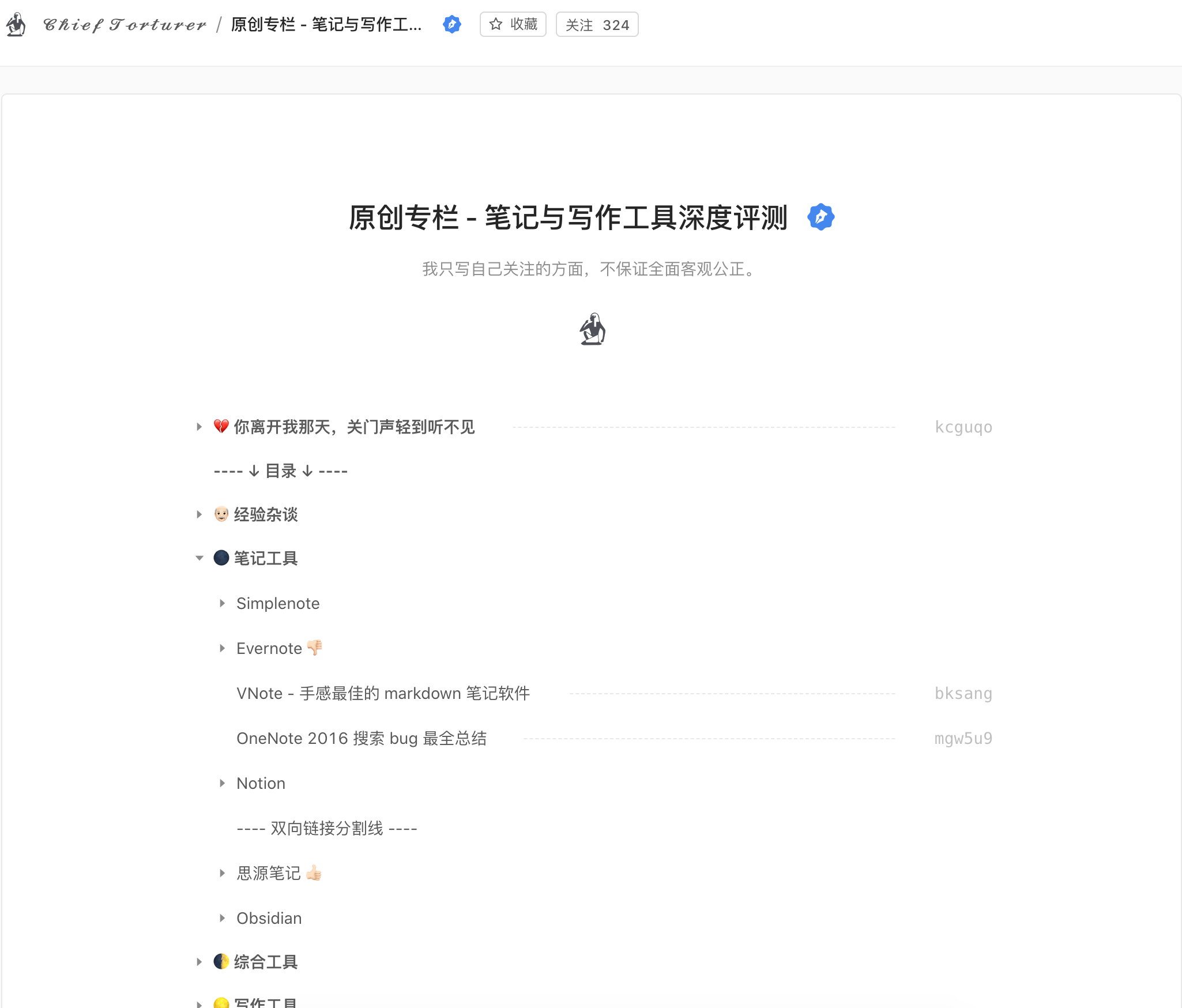Open VNote - 手感最佳的 markdown 笔记软件
1182x1008 pixels.
(383, 693)
